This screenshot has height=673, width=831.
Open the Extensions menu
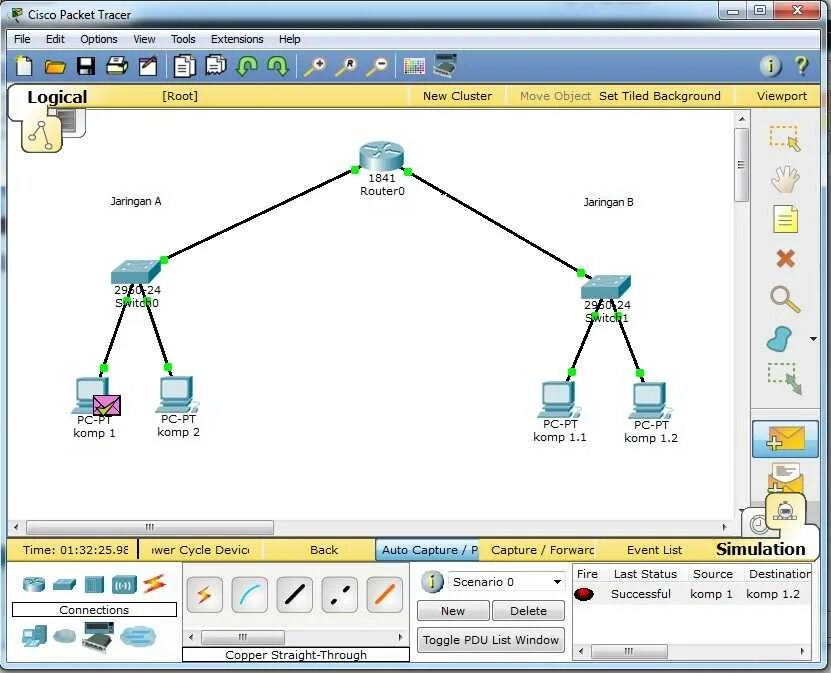[x=237, y=39]
